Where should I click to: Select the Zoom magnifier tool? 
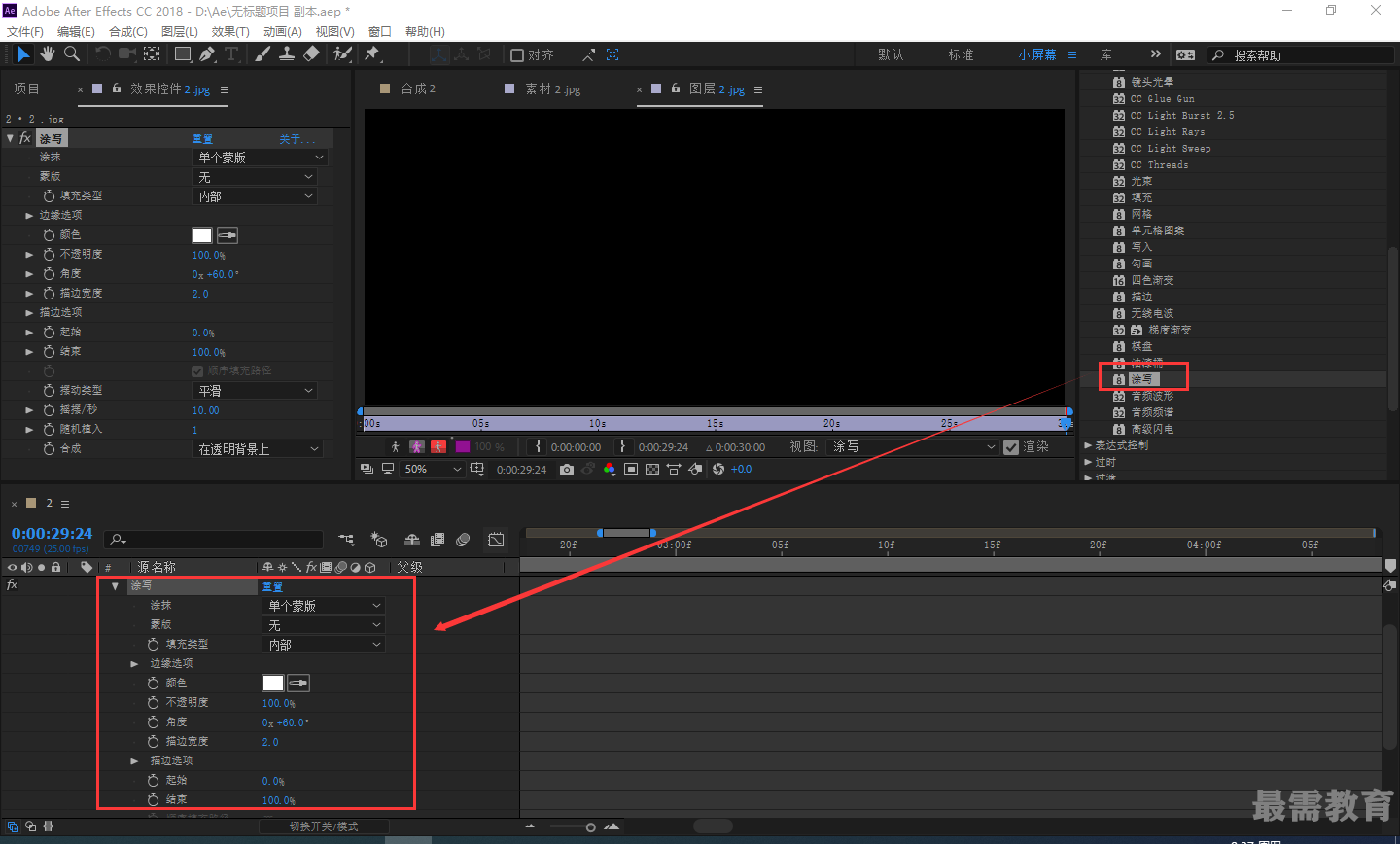pos(71,54)
